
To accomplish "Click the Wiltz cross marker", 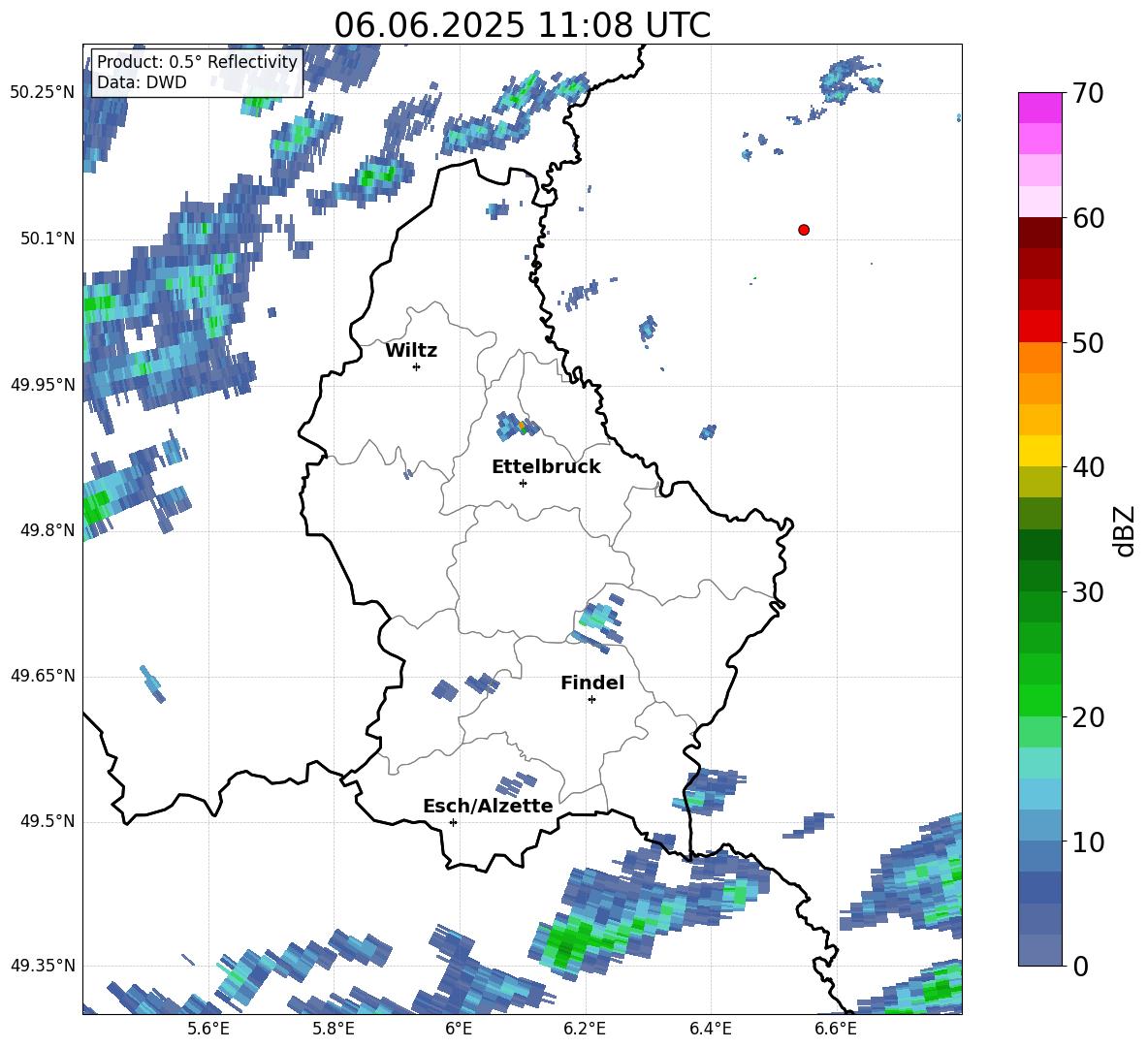I will [416, 366].
